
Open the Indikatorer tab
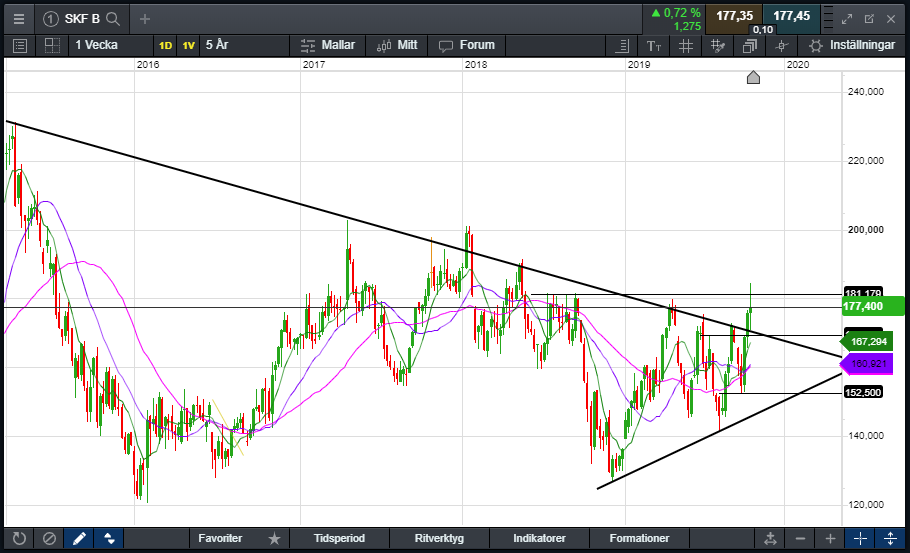coord(539,538)
